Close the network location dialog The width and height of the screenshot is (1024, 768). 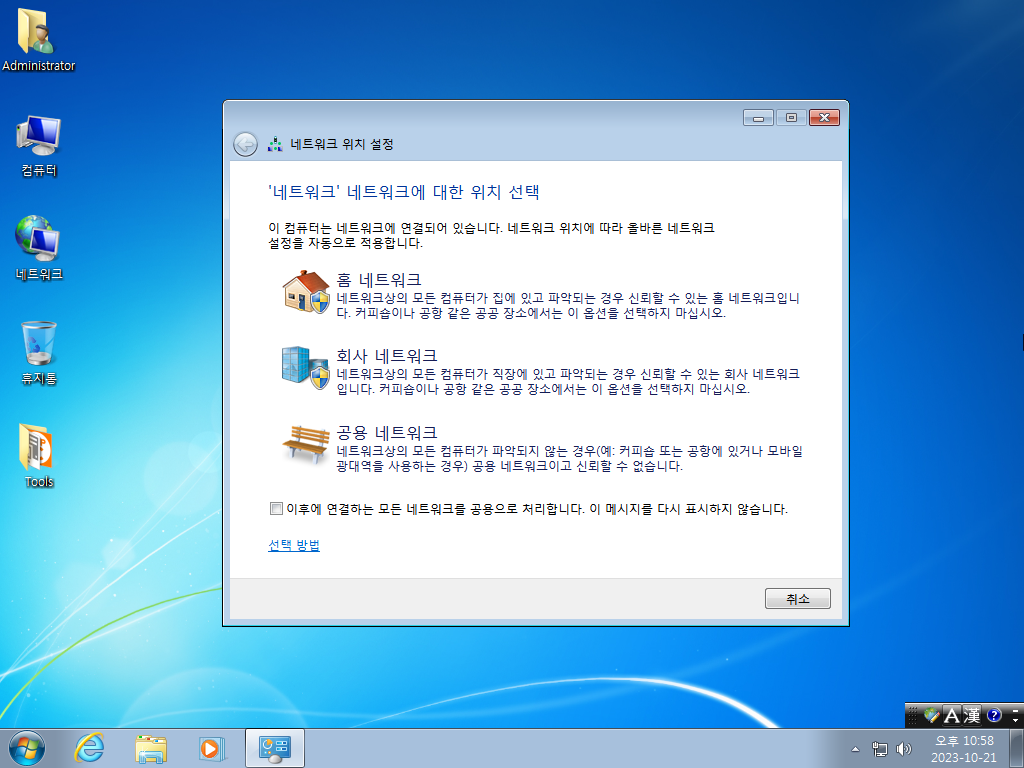coord(824,118)
